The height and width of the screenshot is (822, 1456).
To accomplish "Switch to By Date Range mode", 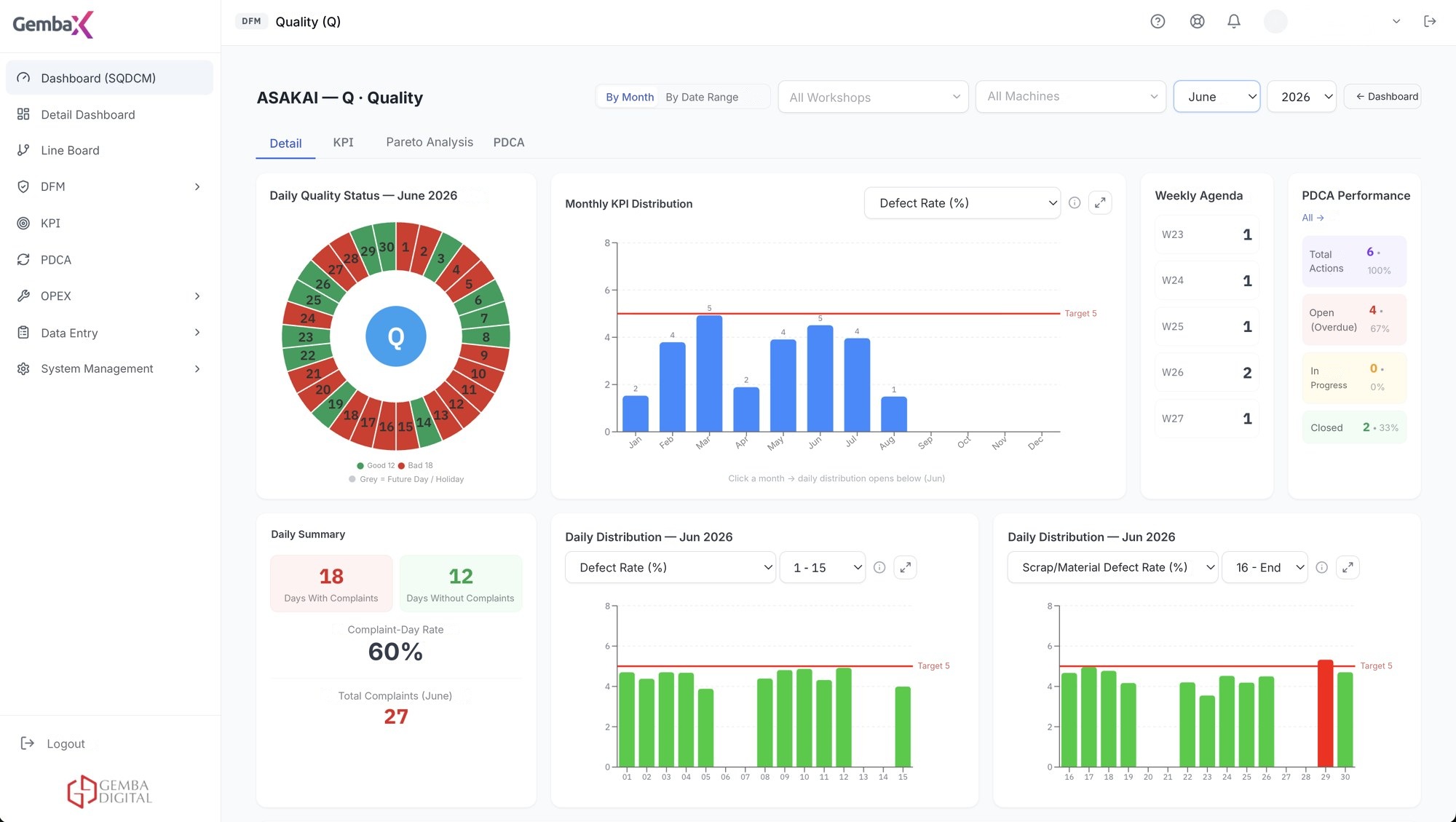I will point(702,97).
